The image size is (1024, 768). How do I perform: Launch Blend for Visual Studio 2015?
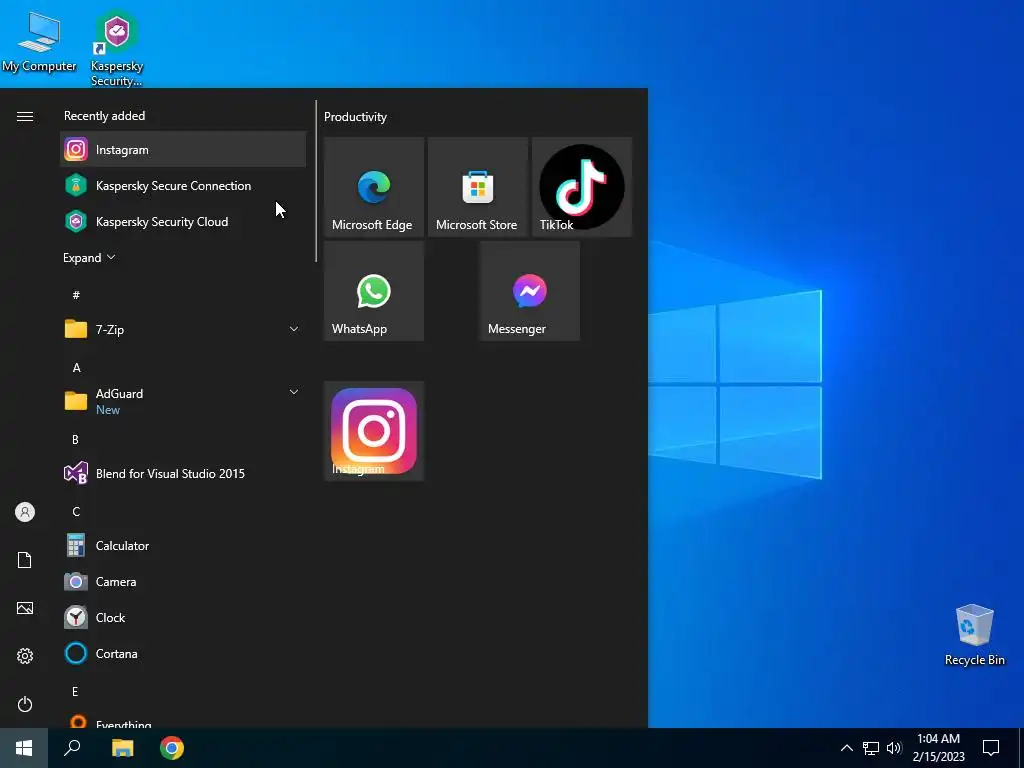point(183,473)
